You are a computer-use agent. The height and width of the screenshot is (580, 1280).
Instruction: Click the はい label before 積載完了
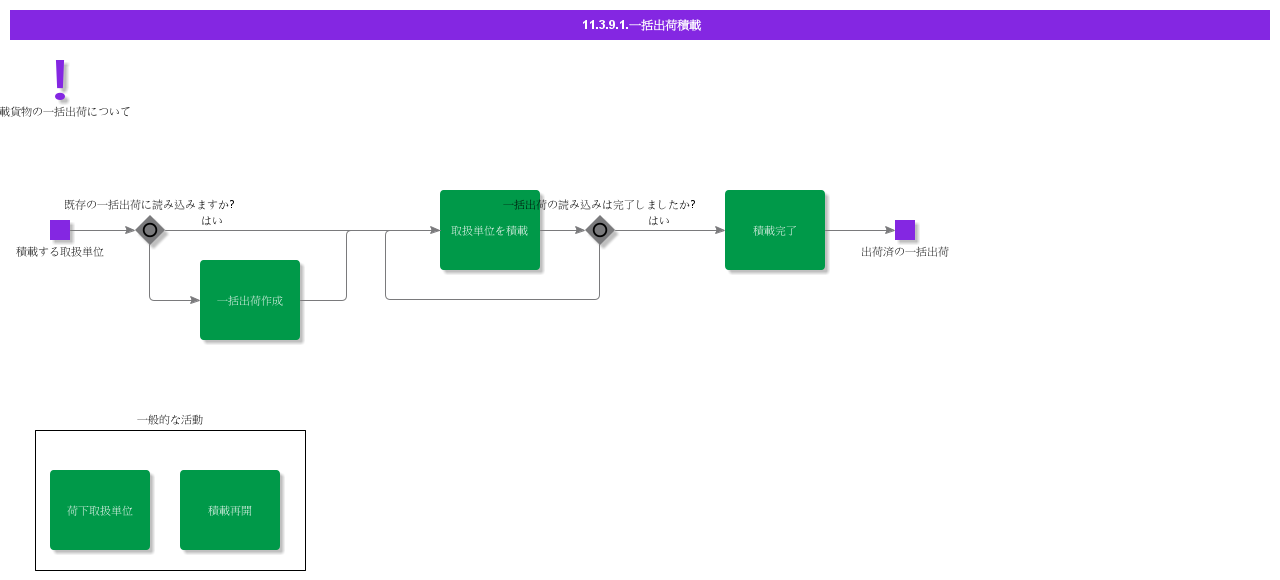pos(659,221)
